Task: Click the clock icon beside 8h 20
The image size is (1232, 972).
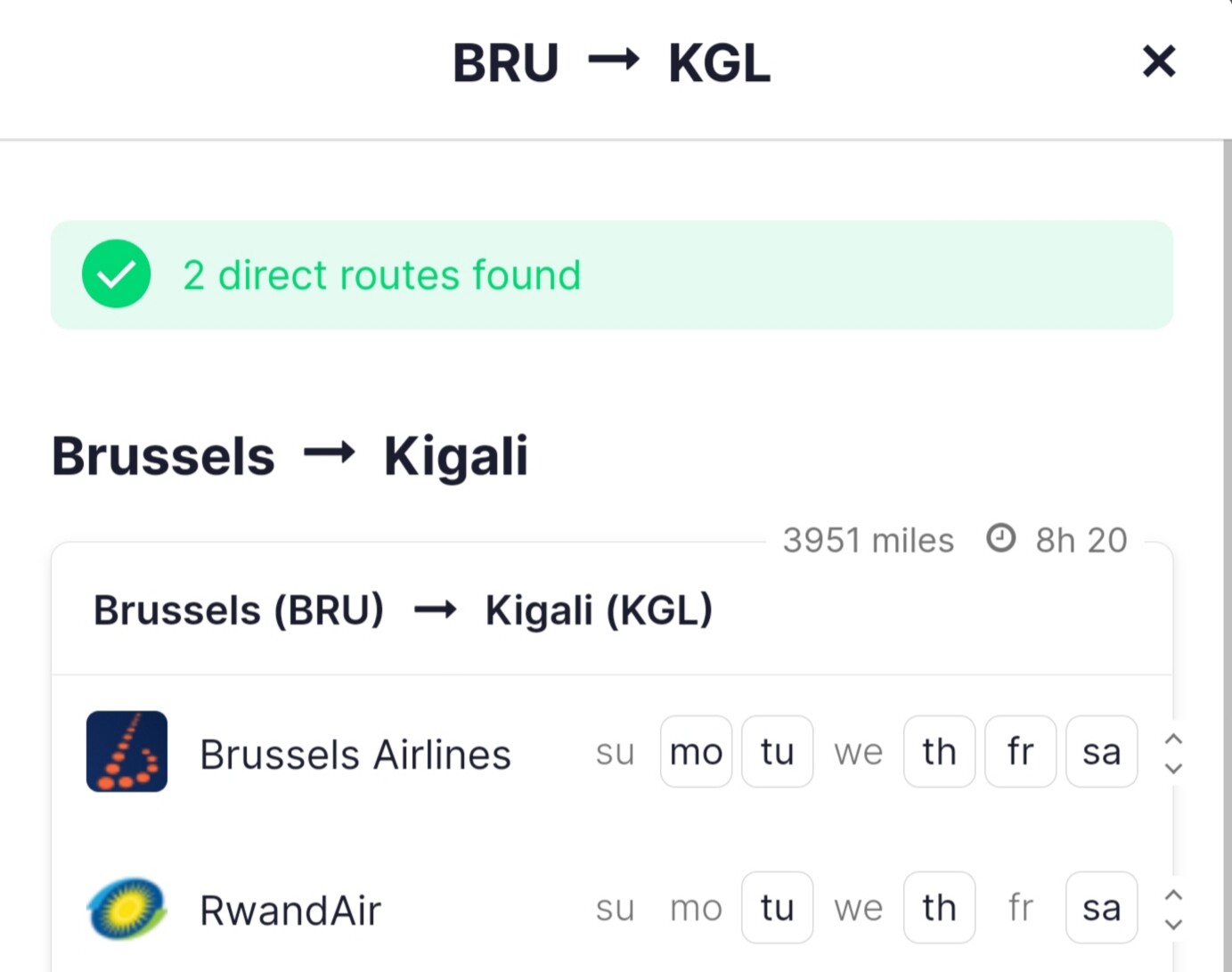Action: 1000,538
